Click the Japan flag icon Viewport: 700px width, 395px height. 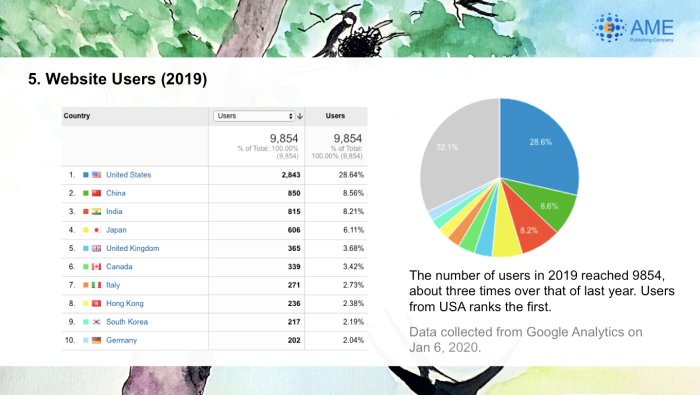pyautogui.click(x=96, y=230)
